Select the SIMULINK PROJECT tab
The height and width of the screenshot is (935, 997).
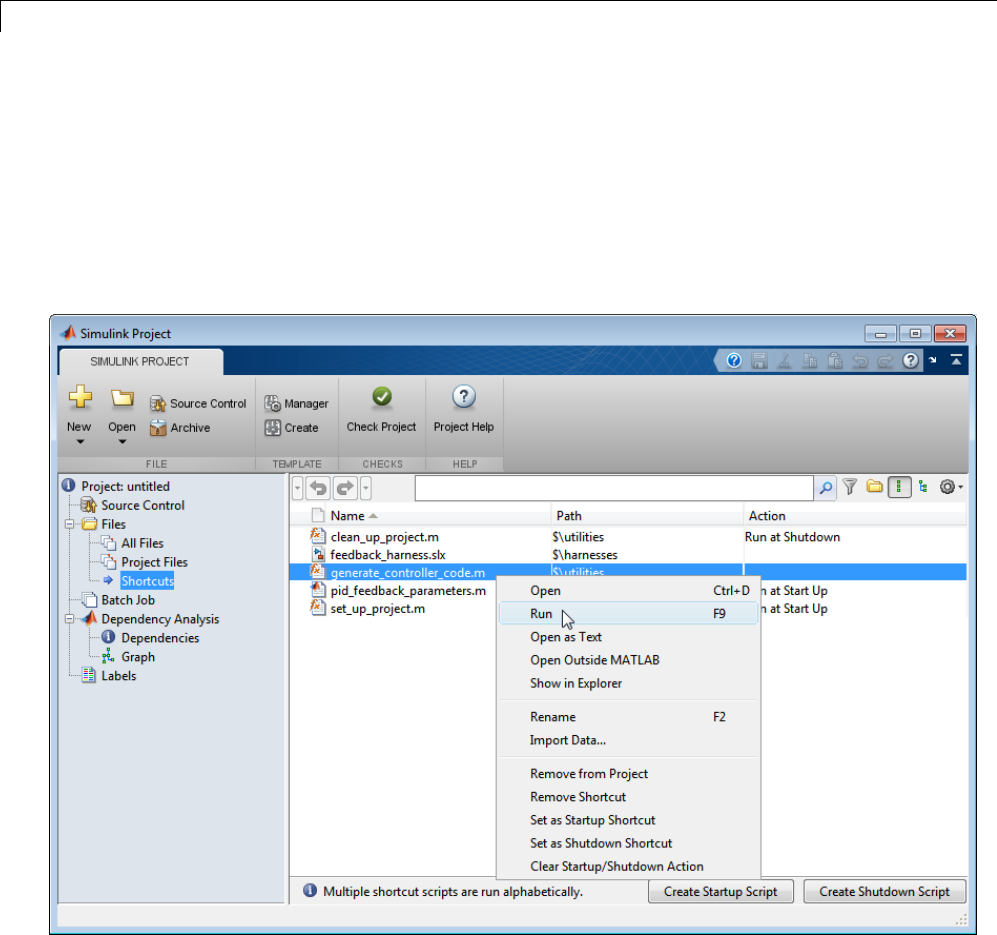tap(140, 361)
